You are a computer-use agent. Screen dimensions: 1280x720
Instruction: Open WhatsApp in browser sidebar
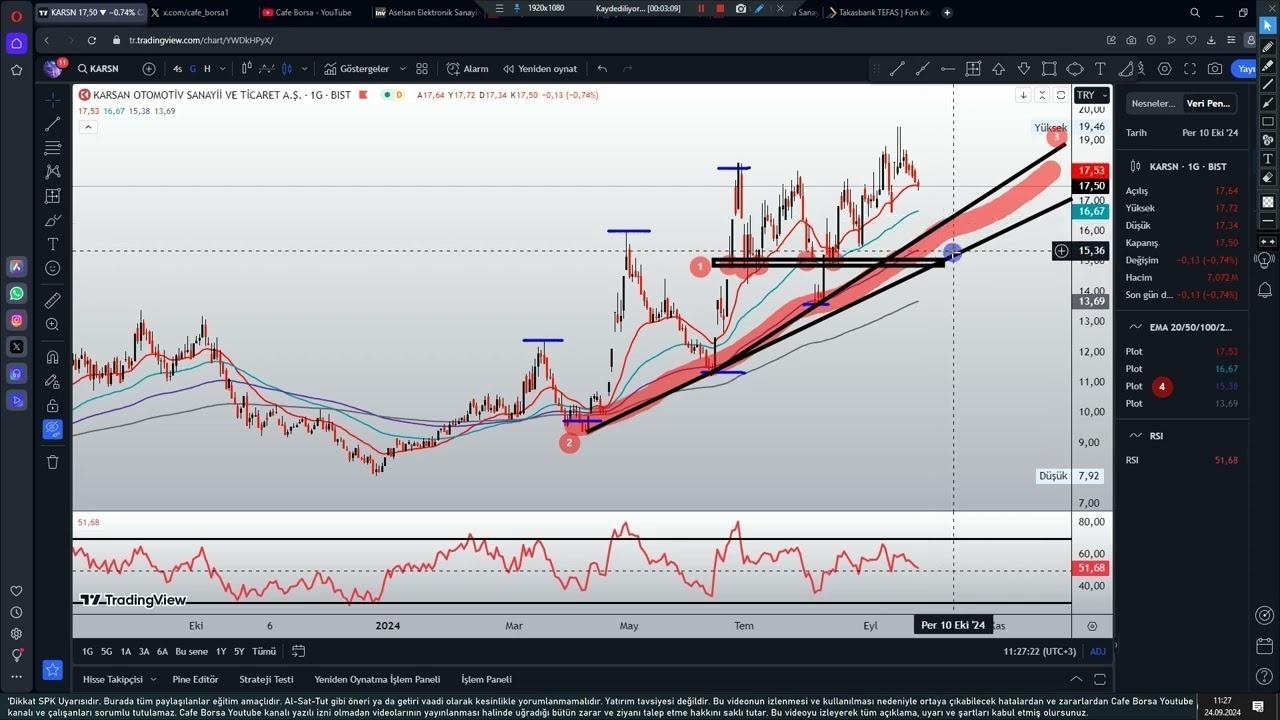(x=16, y=293)
